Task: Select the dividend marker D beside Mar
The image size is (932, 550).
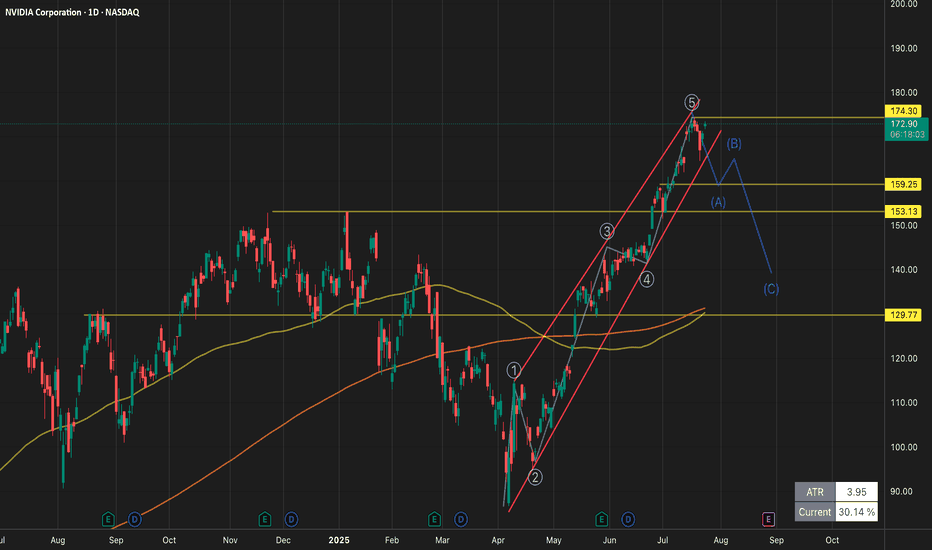Action: (x=461, y=520)
